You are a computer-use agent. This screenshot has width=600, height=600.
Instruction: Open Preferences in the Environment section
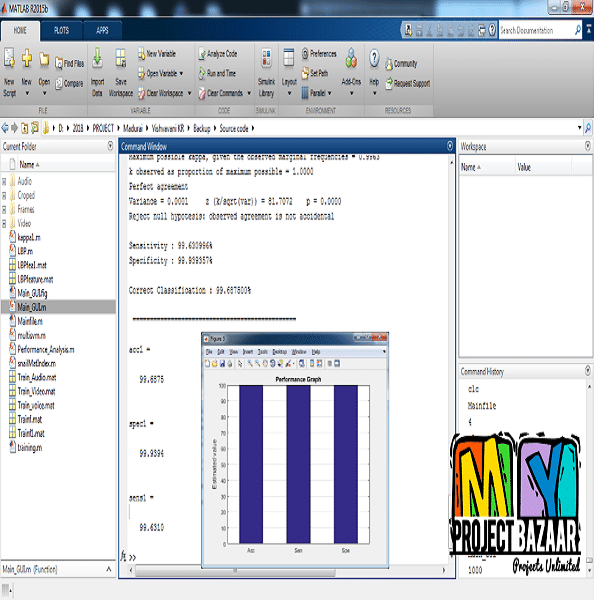322,53
